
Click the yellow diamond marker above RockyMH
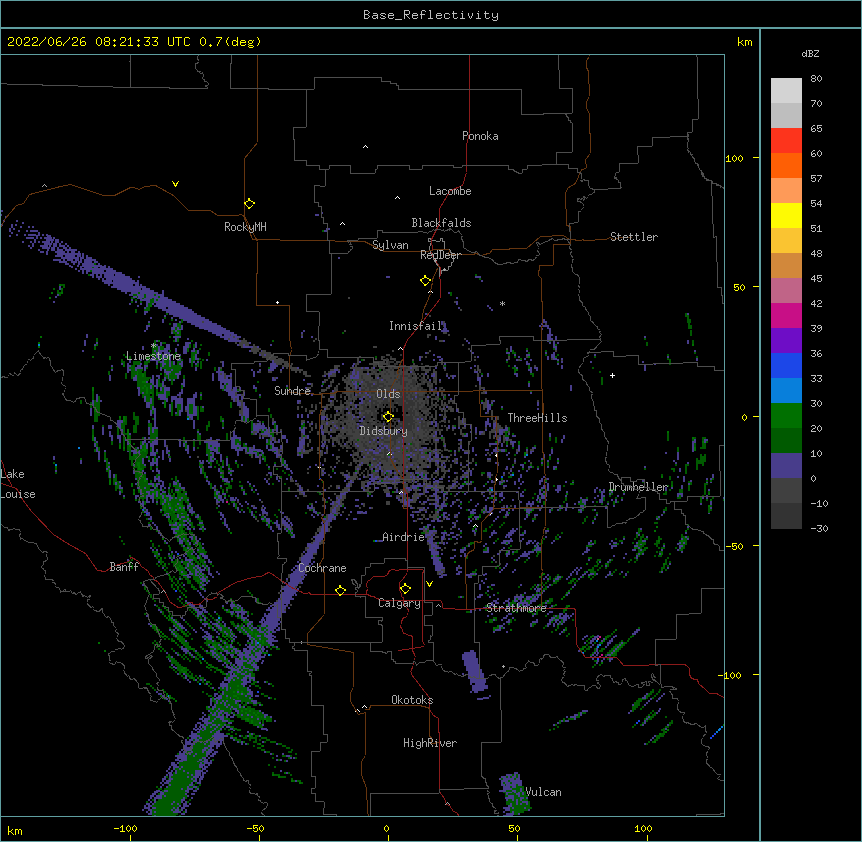pyautogui.click(x=249, y=204)
